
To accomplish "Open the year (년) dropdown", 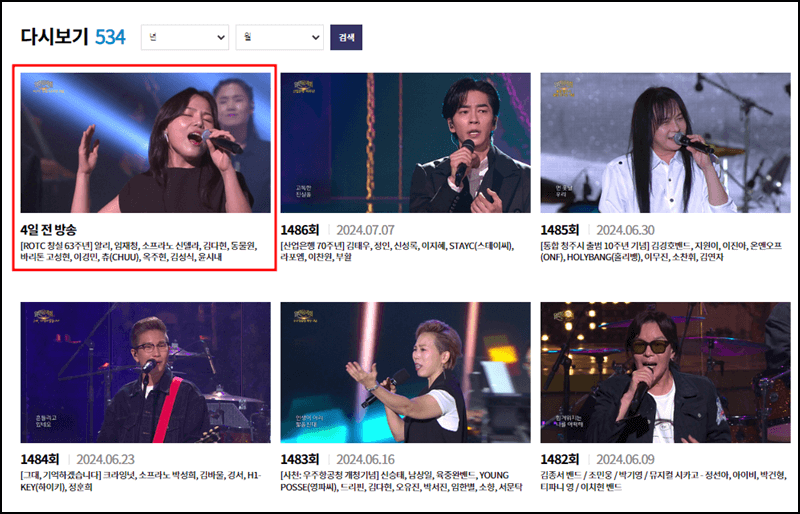I will coord(185,37).
